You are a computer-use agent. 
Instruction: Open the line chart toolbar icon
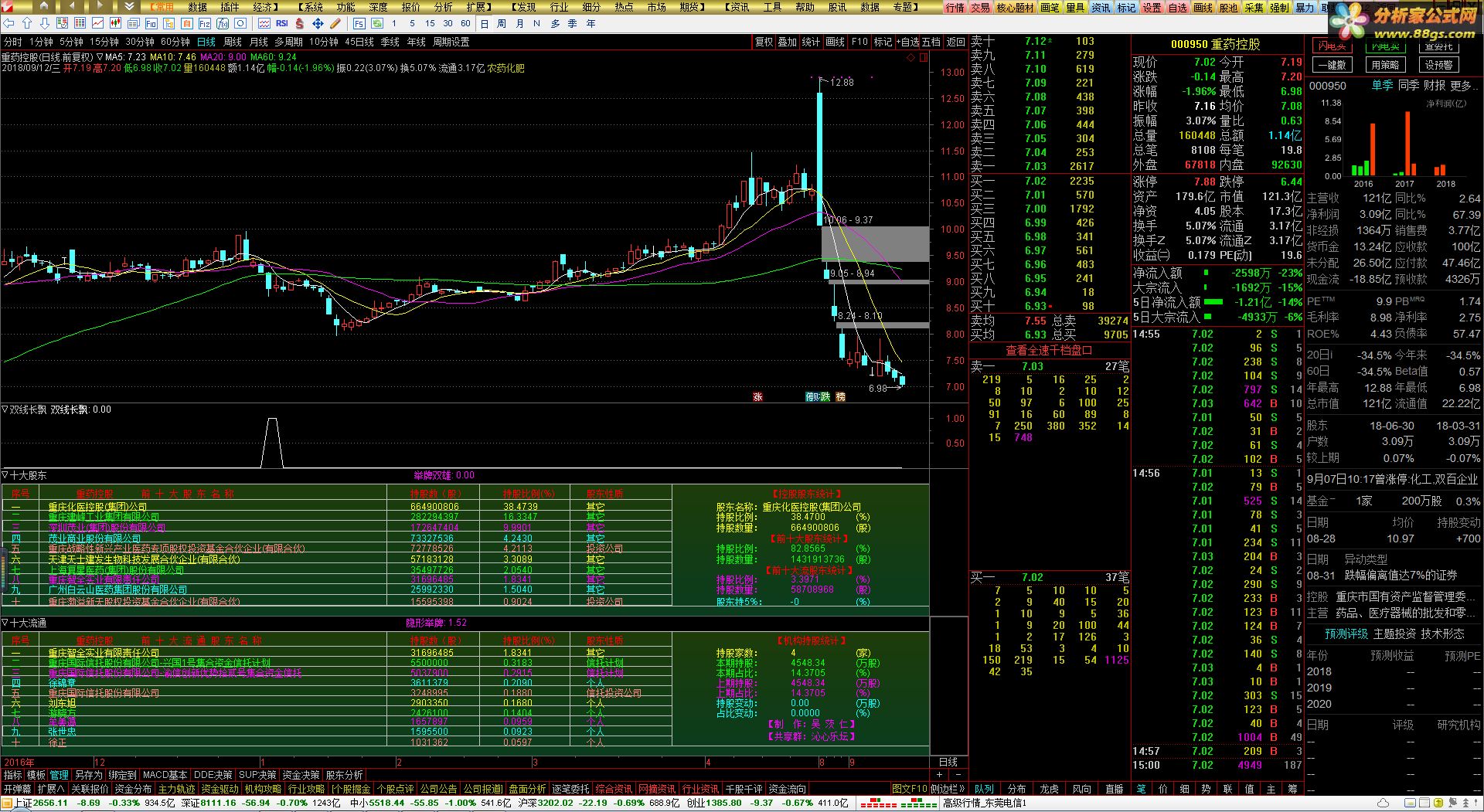[97, 23]
